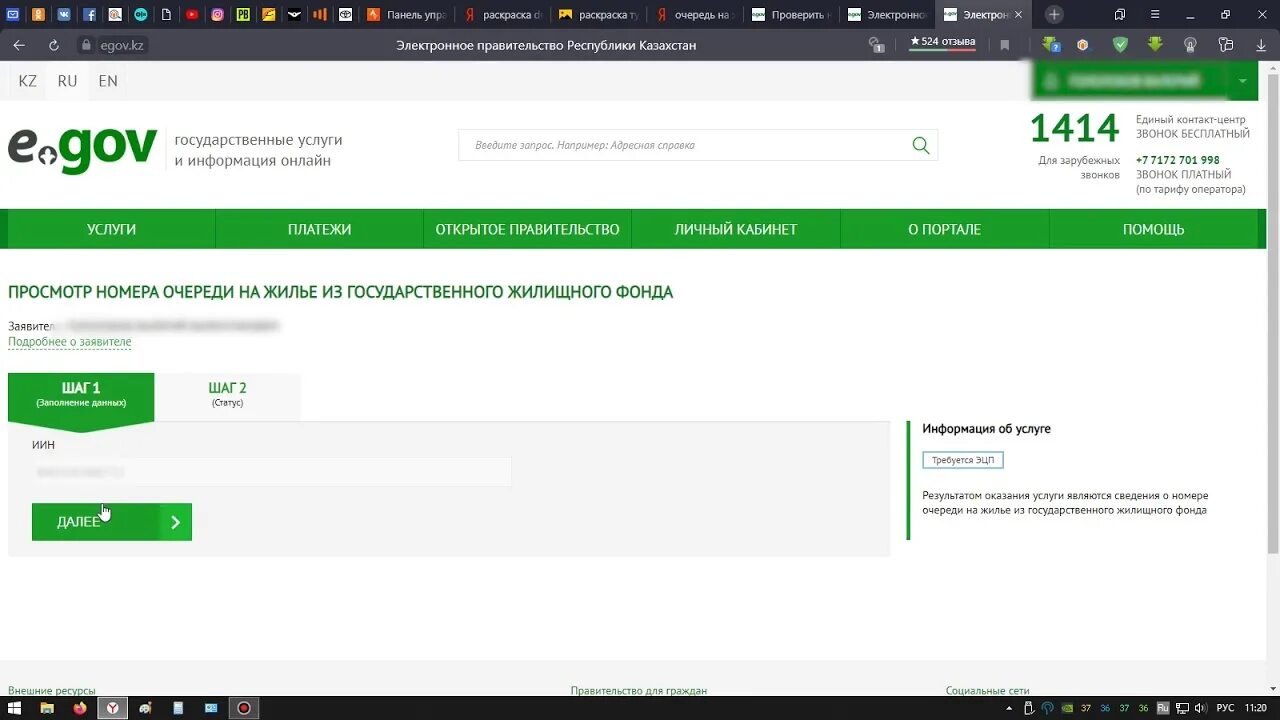The width and height of the screenshot is (1280, 720).
Task: Open the volume control in the system tray
Action: click(x=1200, y=706)
